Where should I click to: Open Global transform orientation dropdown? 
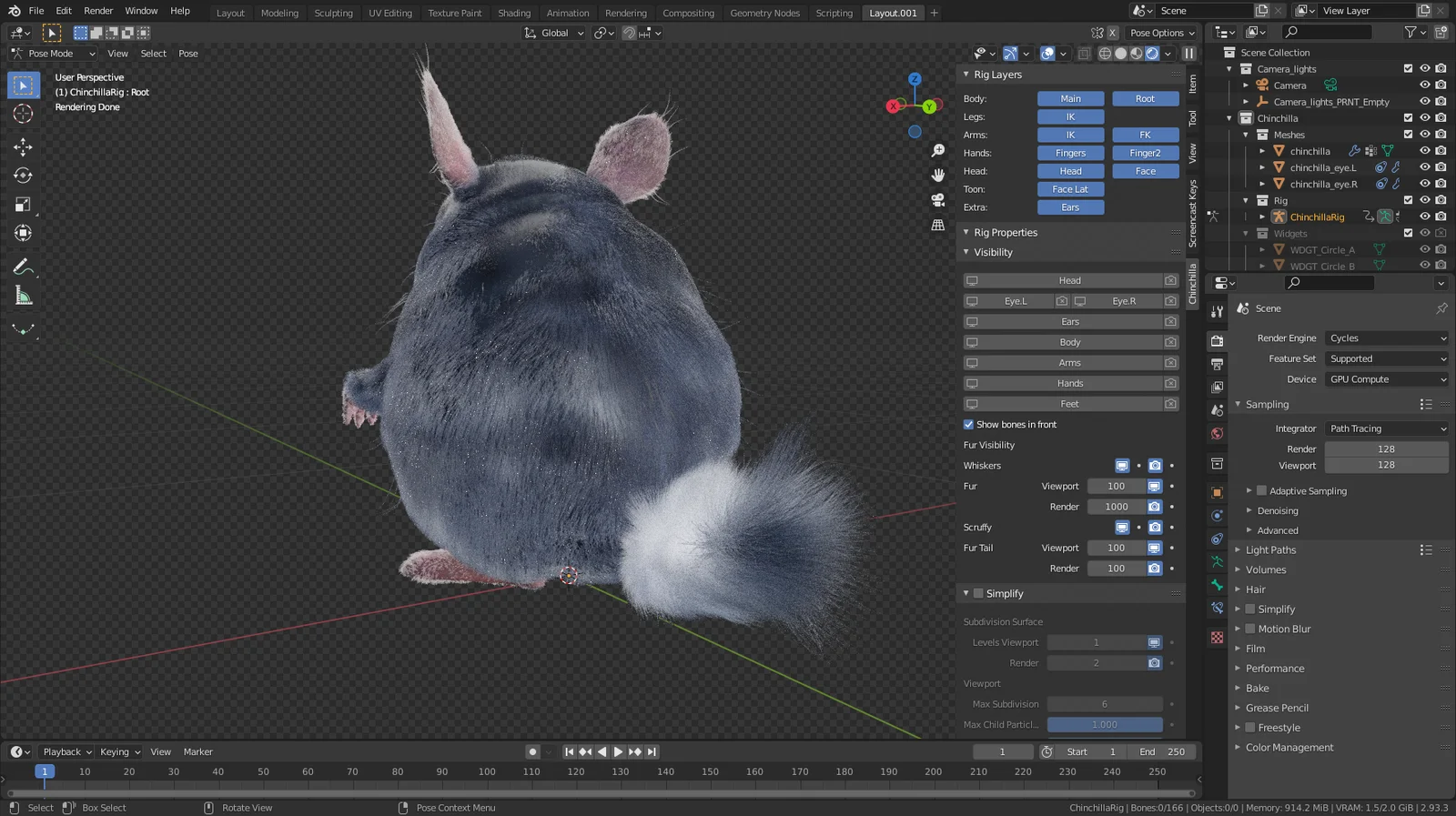click(554, 33)
